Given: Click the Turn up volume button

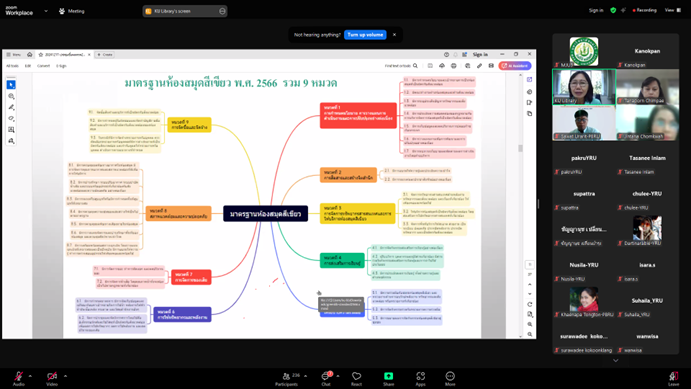Looking at the screenshot, I should tap(365, 35).
